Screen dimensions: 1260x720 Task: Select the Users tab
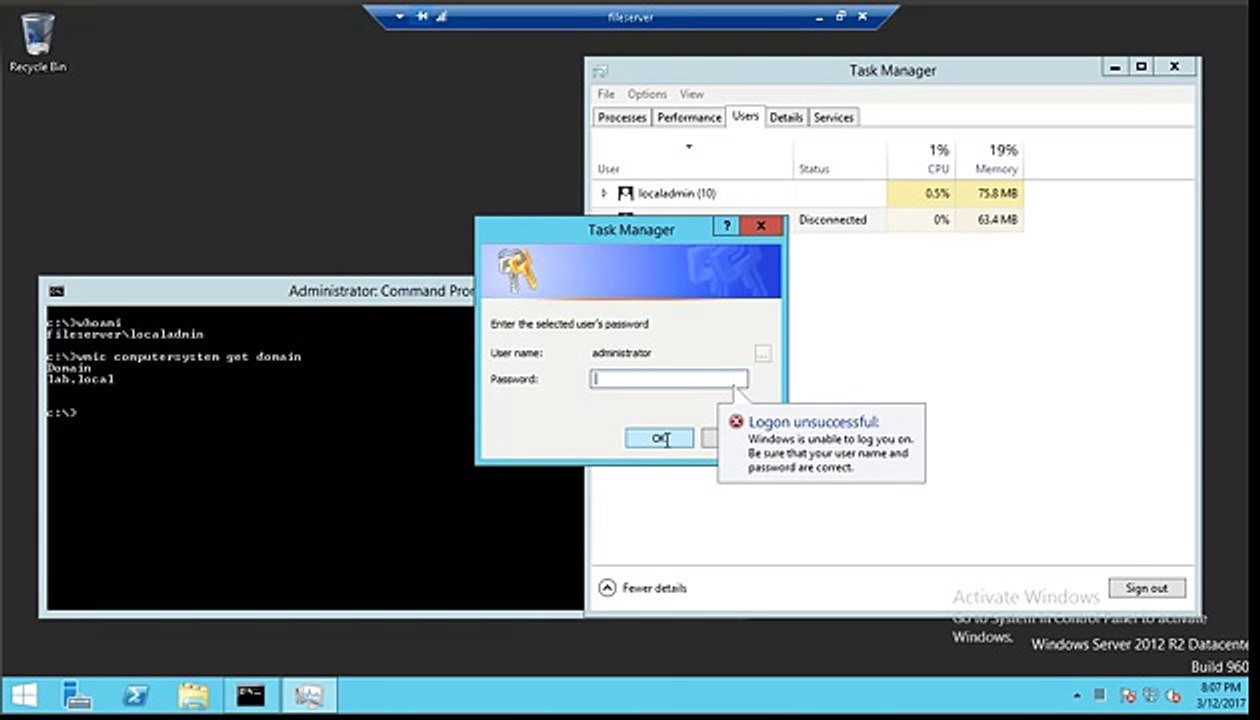tap(745, 116)
